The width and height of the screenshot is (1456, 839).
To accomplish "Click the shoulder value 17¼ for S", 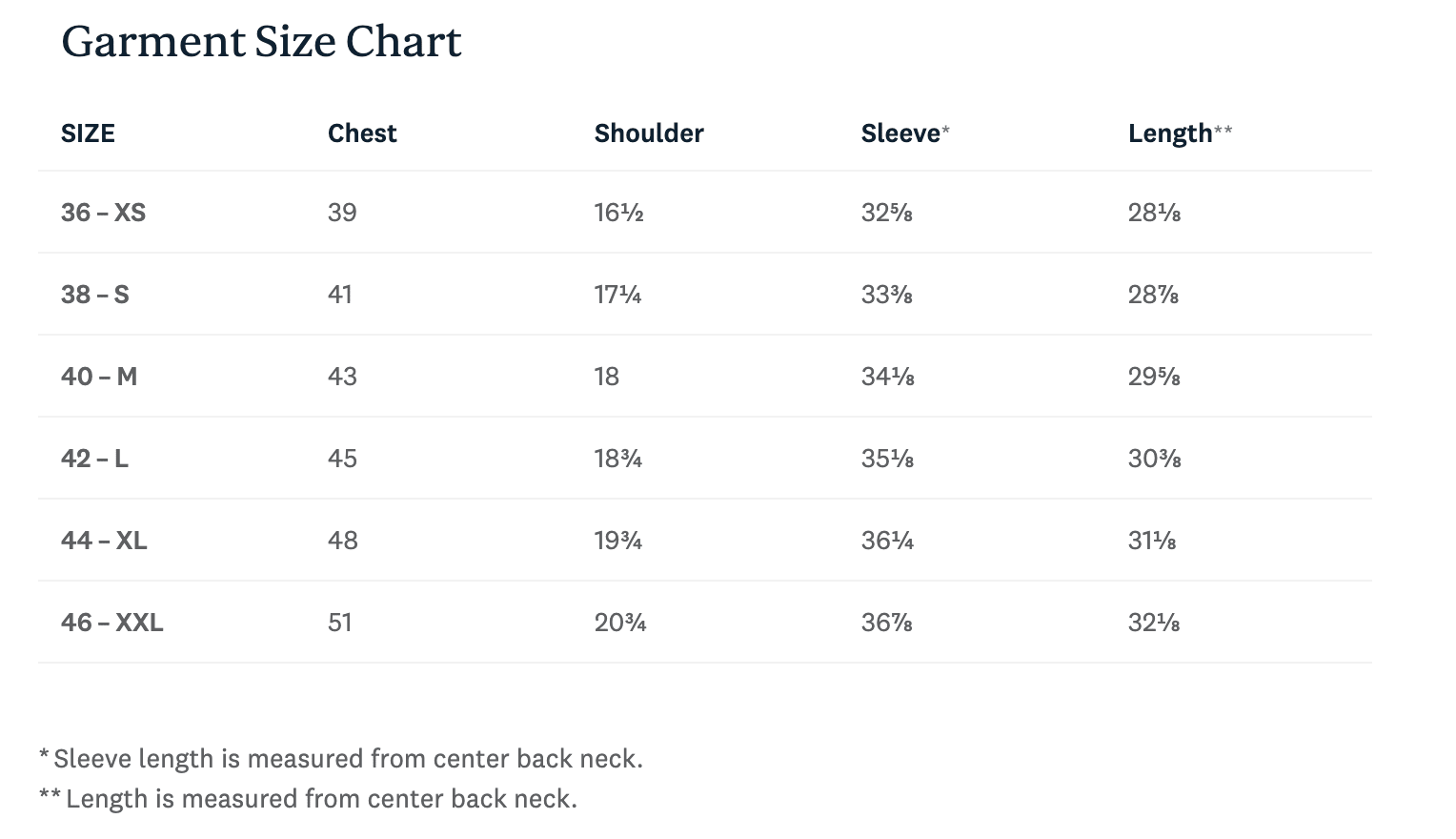I will coord(617,295).
